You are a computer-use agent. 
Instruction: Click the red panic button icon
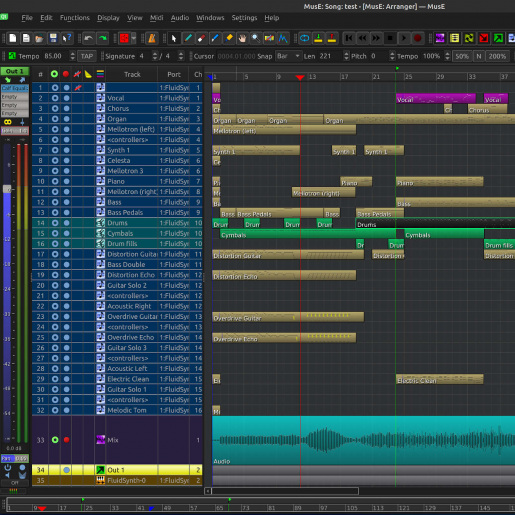point(124,38)
